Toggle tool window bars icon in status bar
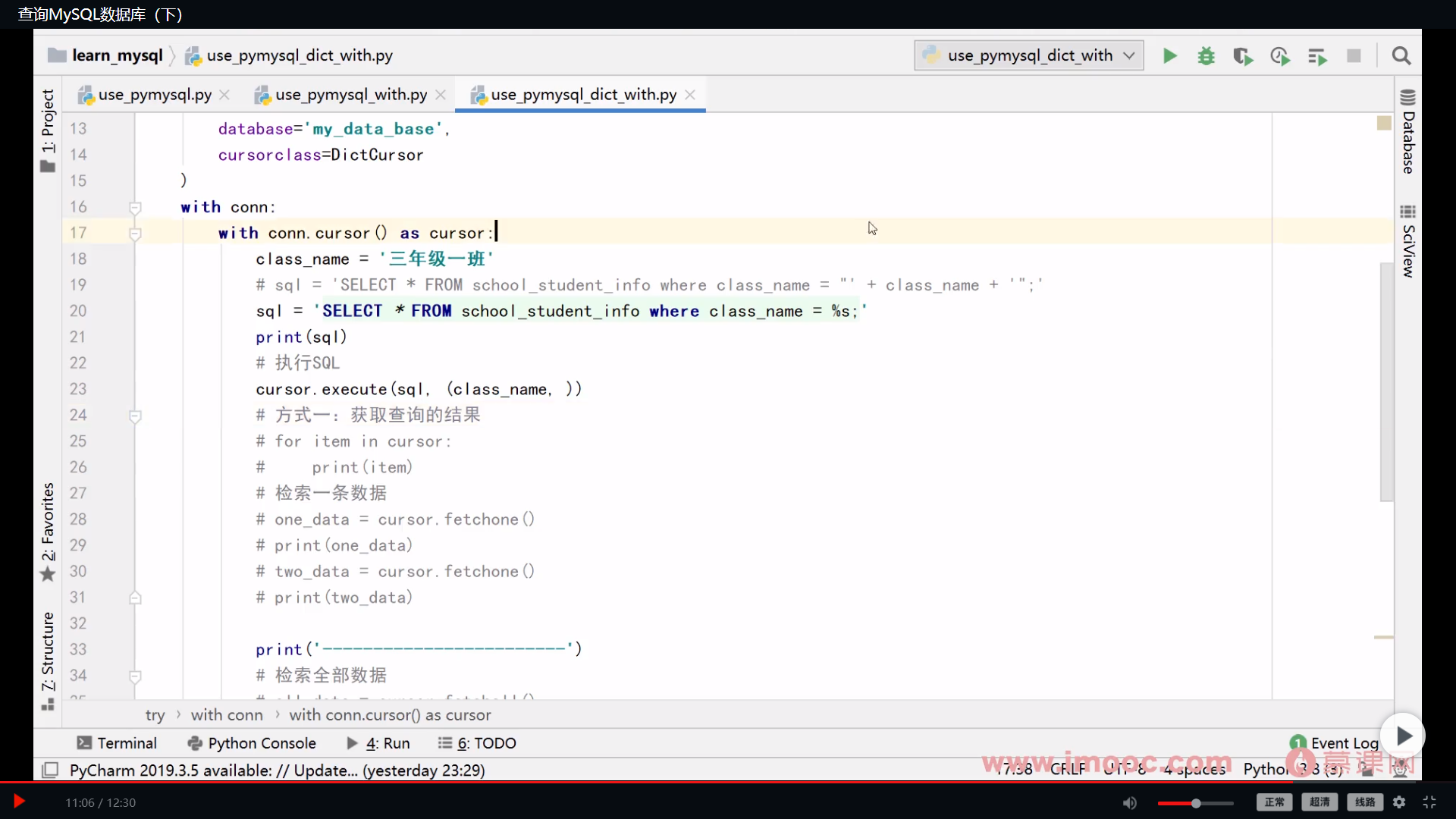Viewport: 1456px width, 819px height. coord(50,770)
